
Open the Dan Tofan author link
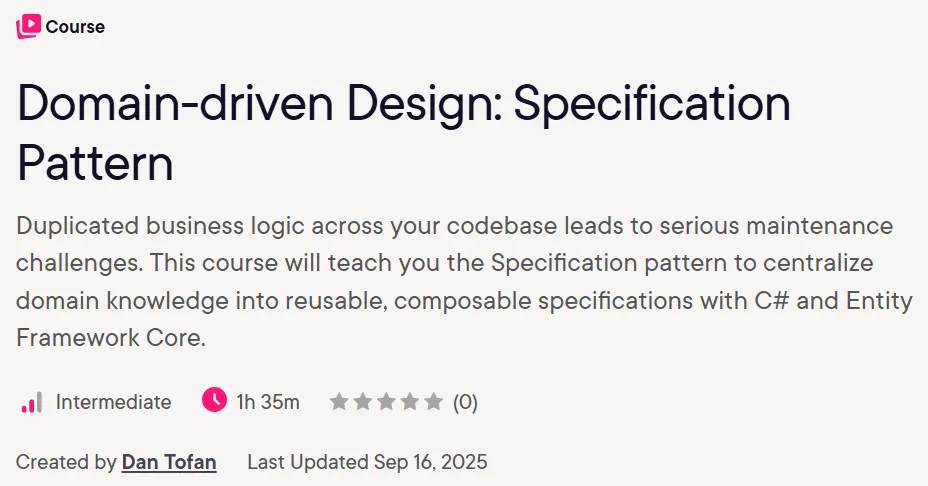tap(169, 462)
